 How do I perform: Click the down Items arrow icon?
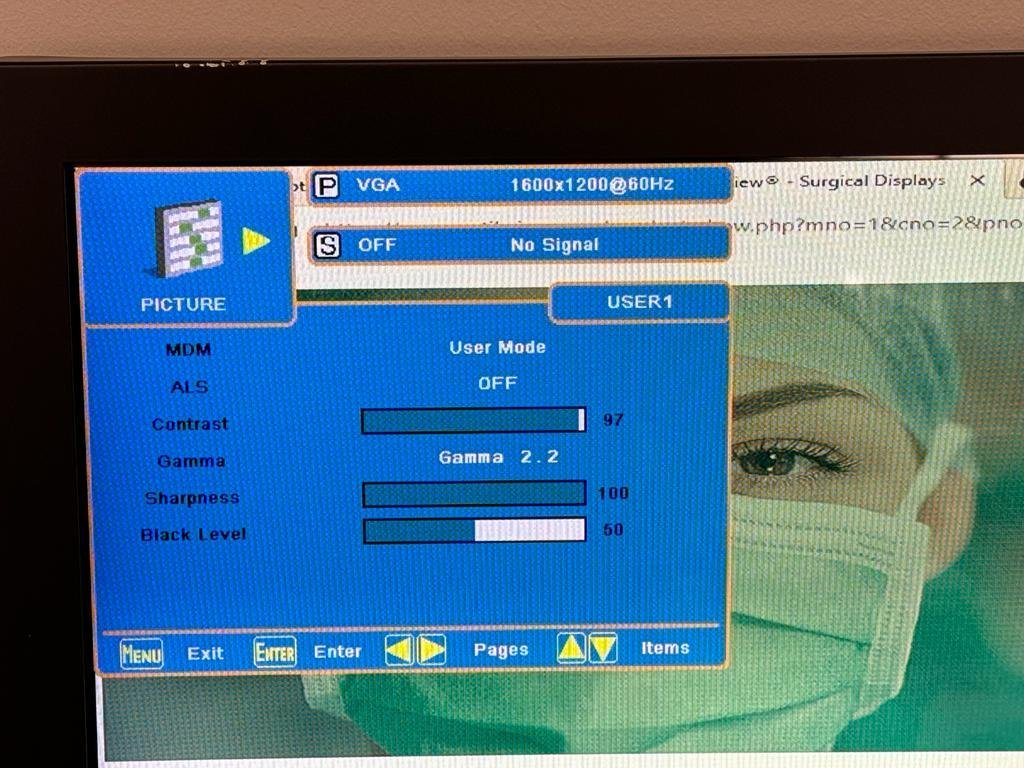(x=603, y=648)
